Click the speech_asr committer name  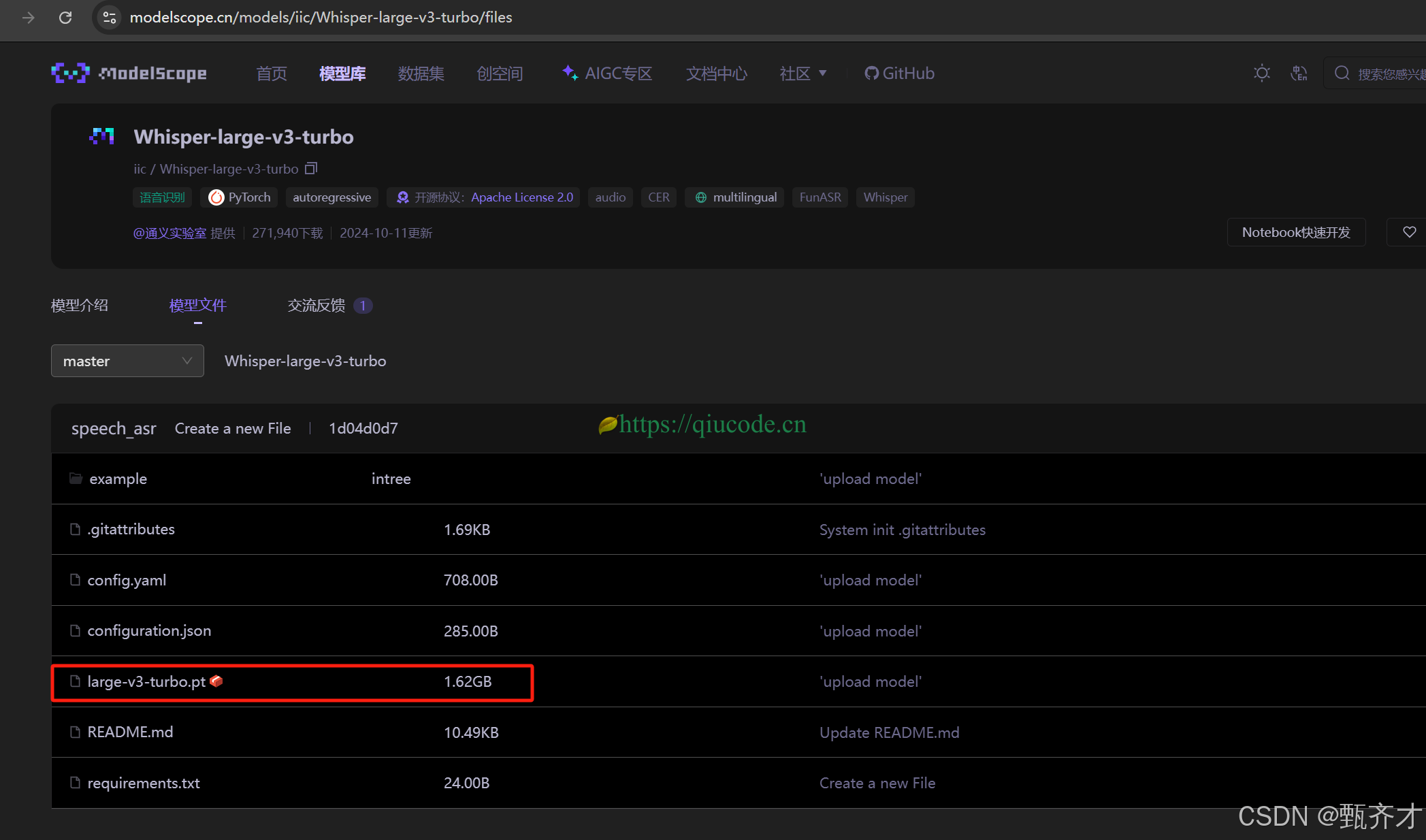tap(114, 429)
